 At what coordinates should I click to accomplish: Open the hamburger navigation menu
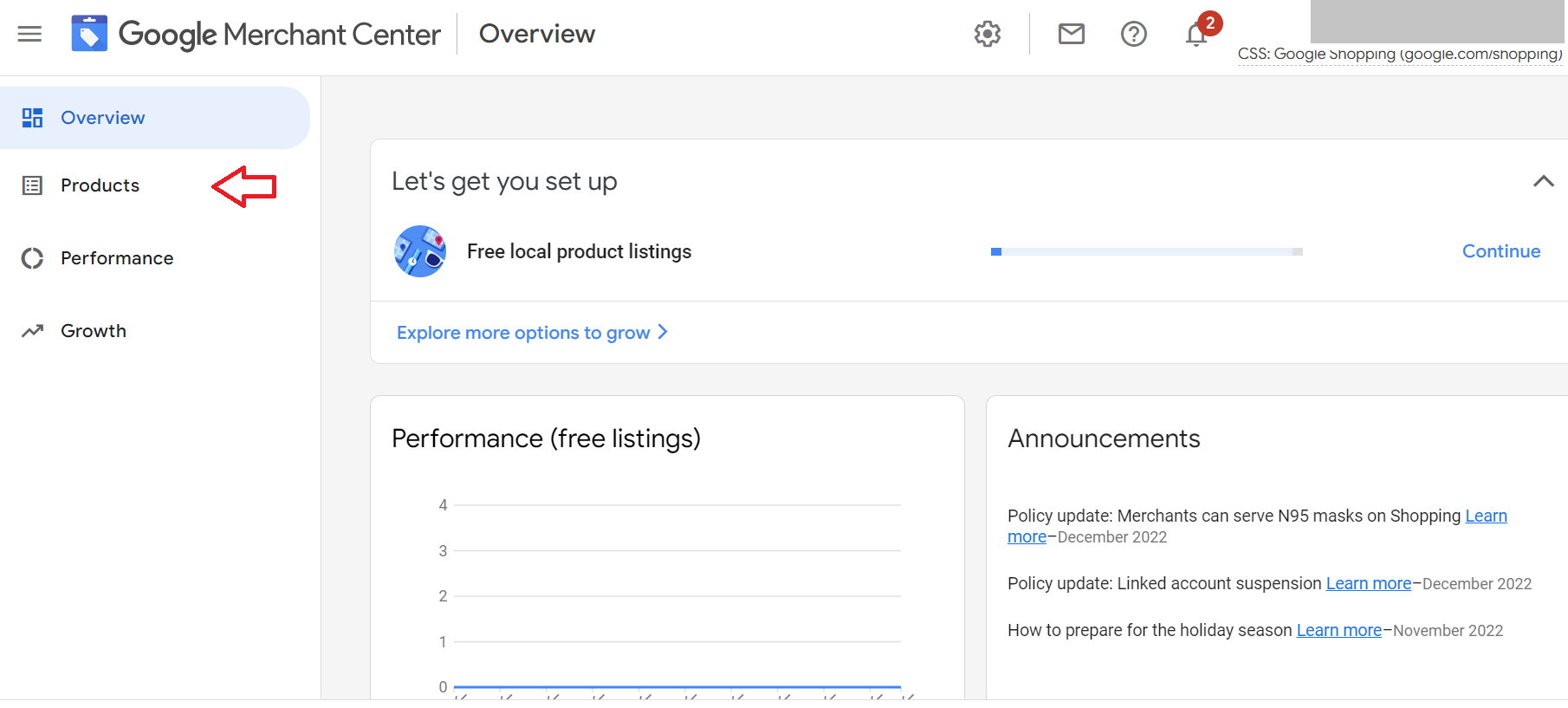click(x=29, y=34)
